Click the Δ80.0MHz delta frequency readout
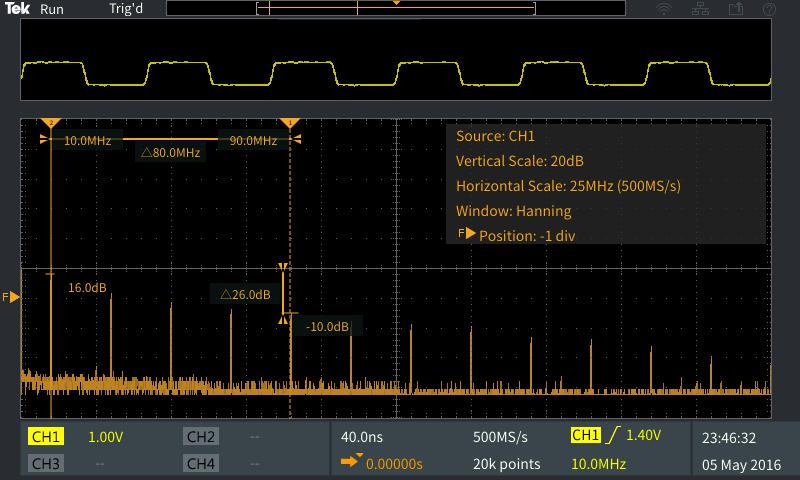 [170, 153]
